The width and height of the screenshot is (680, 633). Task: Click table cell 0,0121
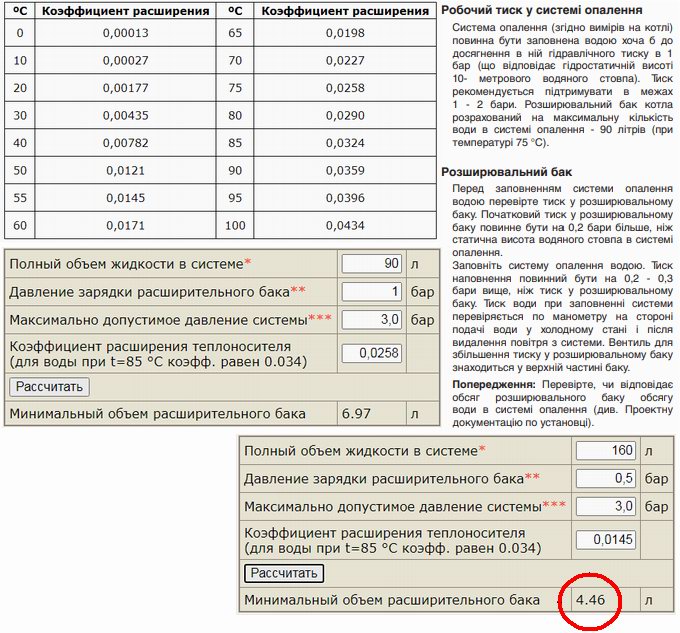pos(125,170)
